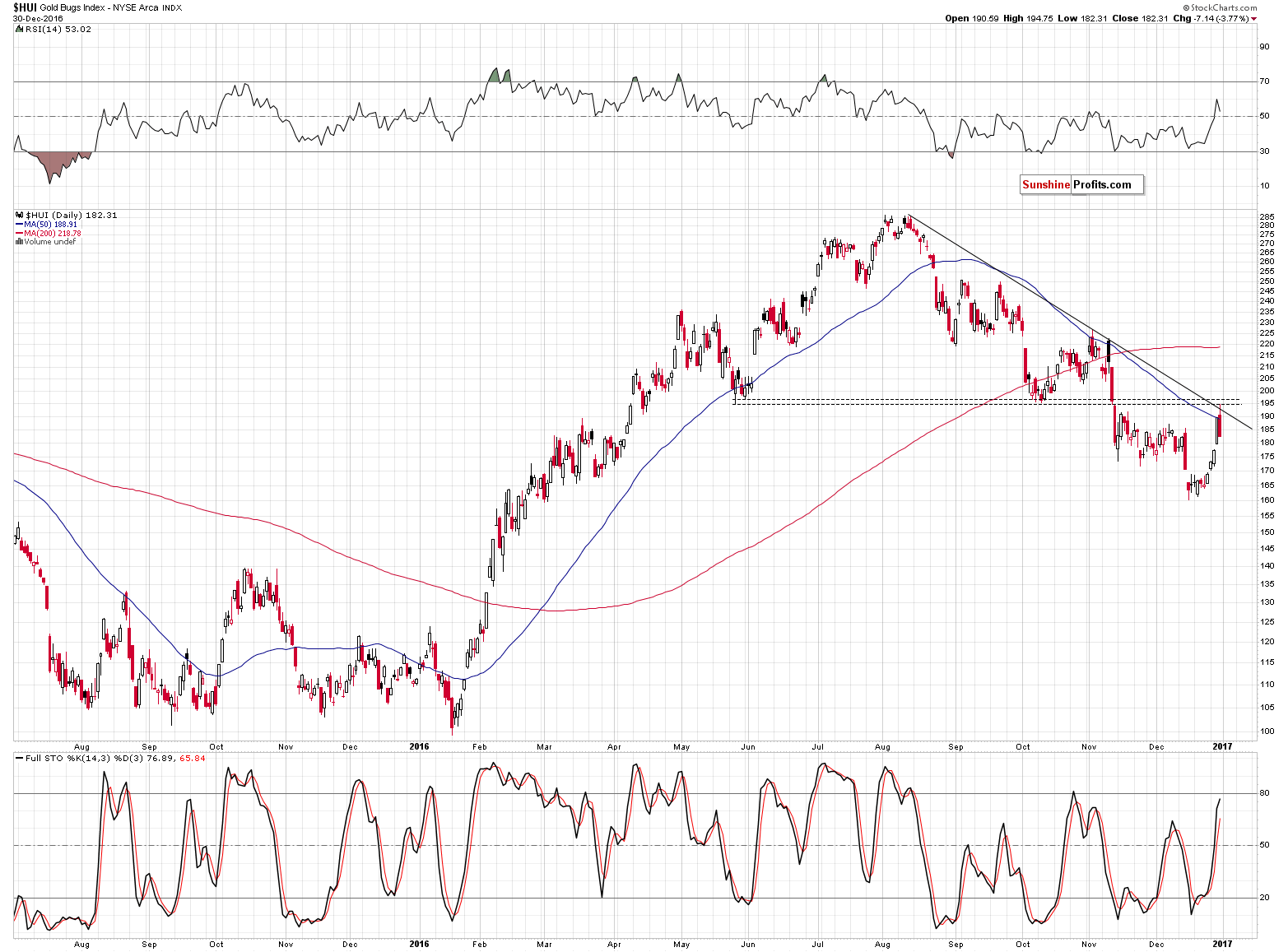Click the Jun label below the stochastic panel
Viewport: 1288px width, 952px height.
[x=748, y=944]
